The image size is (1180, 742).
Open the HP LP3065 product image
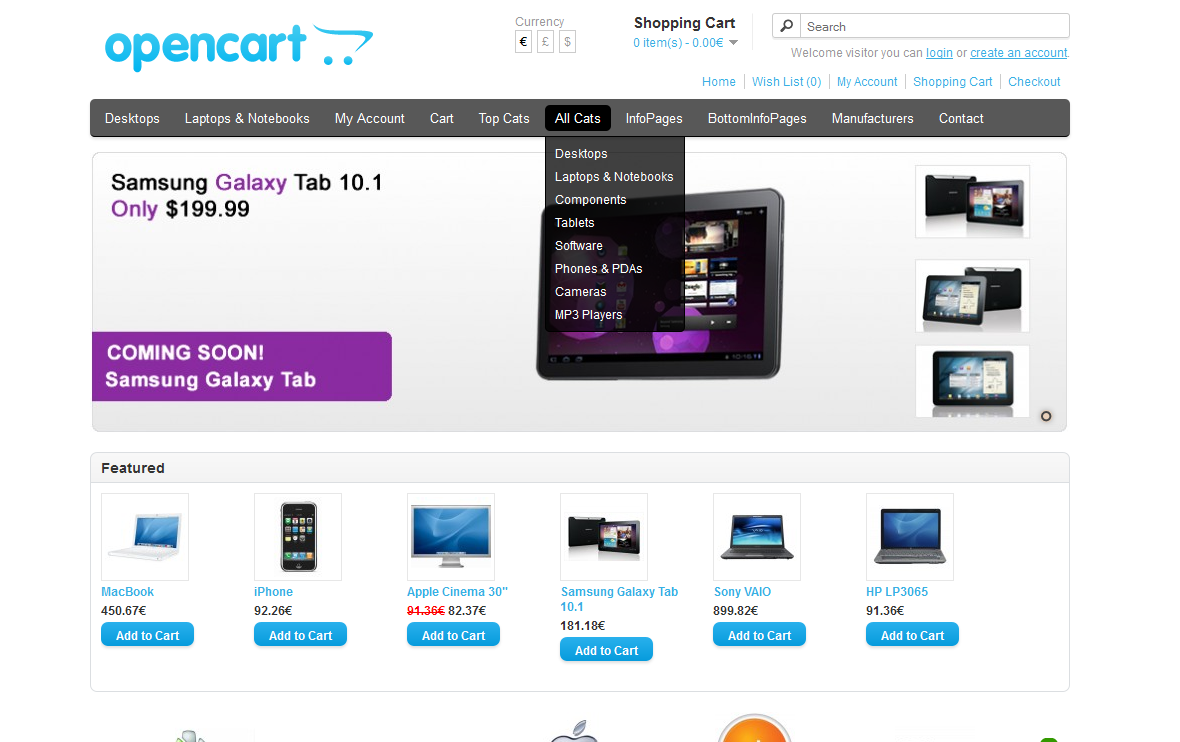[x=910, y=537]
